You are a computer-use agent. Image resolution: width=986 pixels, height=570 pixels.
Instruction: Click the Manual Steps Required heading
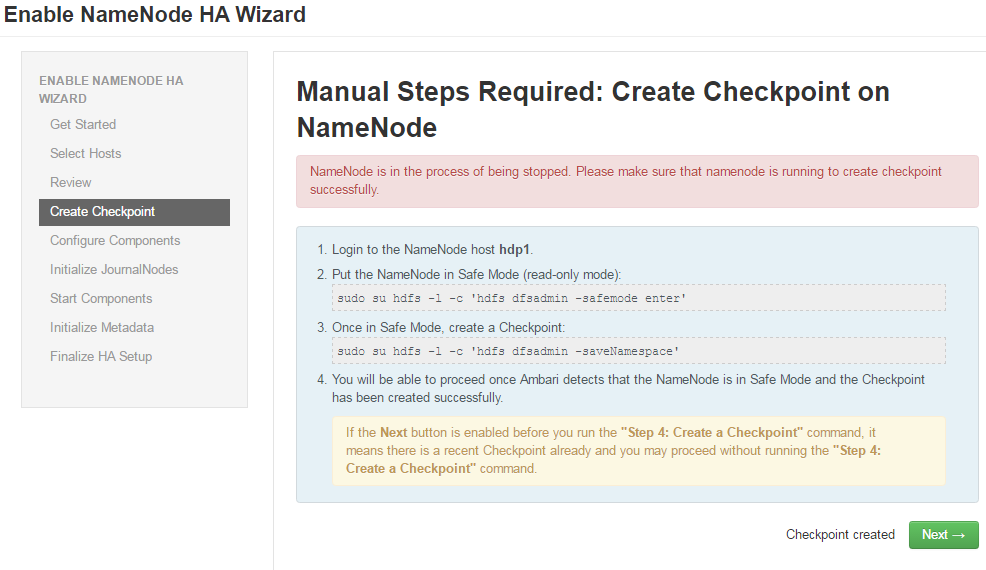point(593,109)
